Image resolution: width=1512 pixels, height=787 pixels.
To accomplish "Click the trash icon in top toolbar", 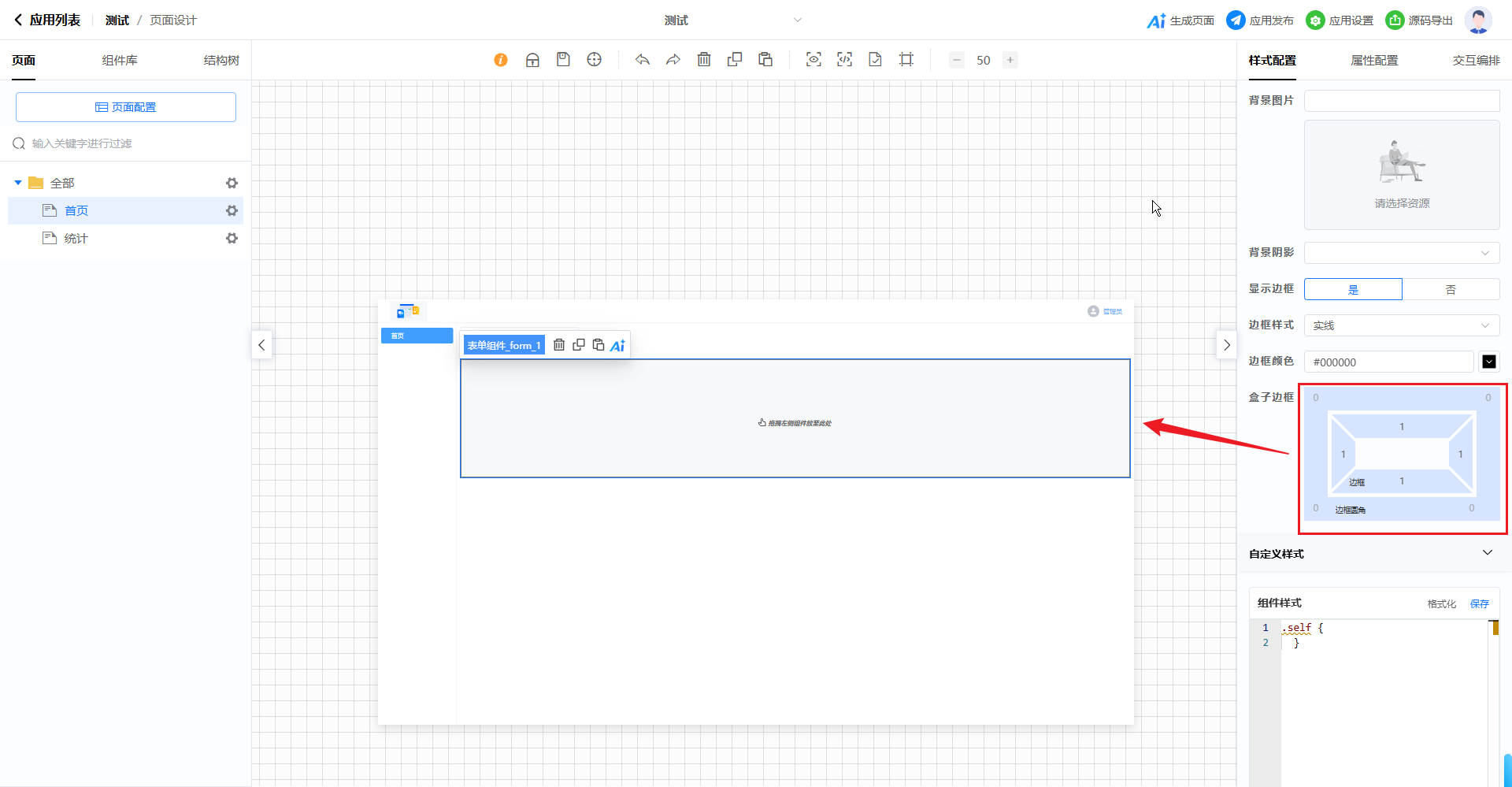I will pyautogui.click(x=704, y=60).
